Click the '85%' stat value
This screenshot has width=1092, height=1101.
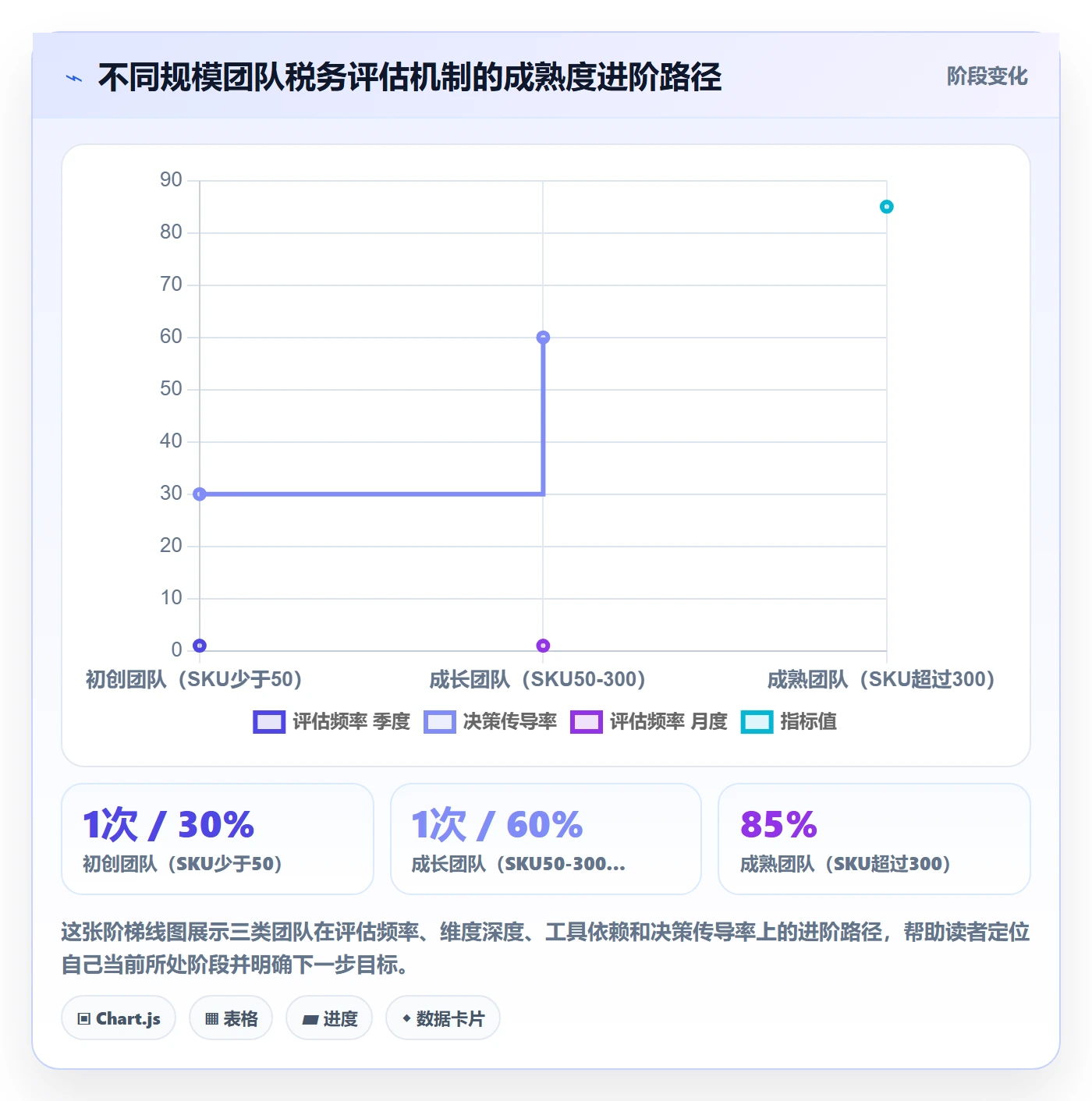click(778, 825)
